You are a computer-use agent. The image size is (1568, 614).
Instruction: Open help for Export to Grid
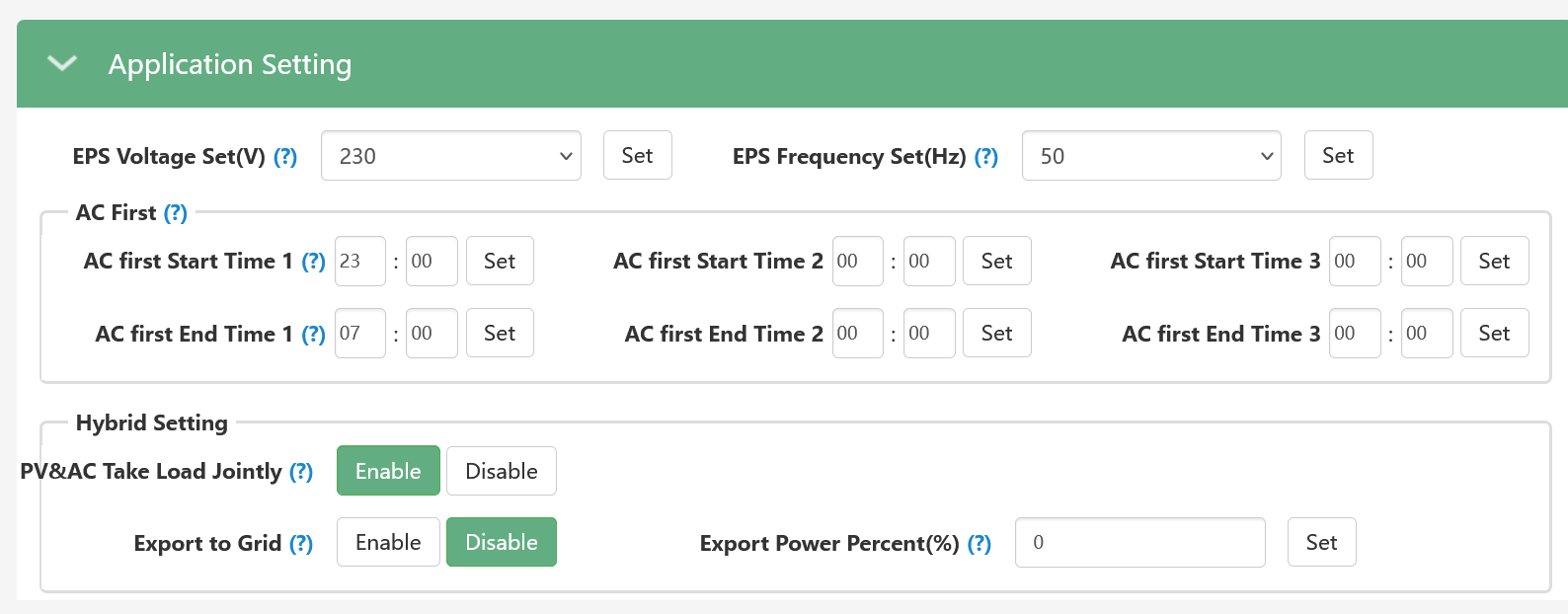tap(301, 544)
